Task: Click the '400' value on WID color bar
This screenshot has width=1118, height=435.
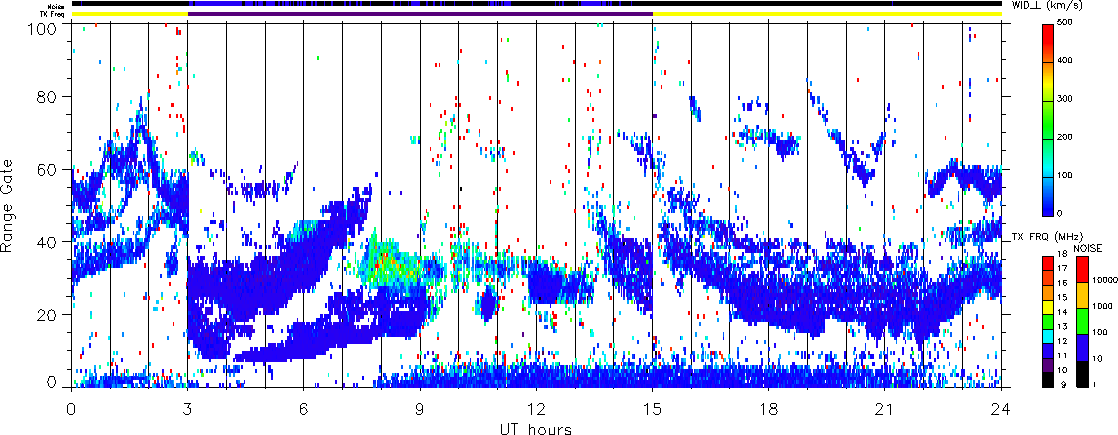Action: tap(1065, 61)
